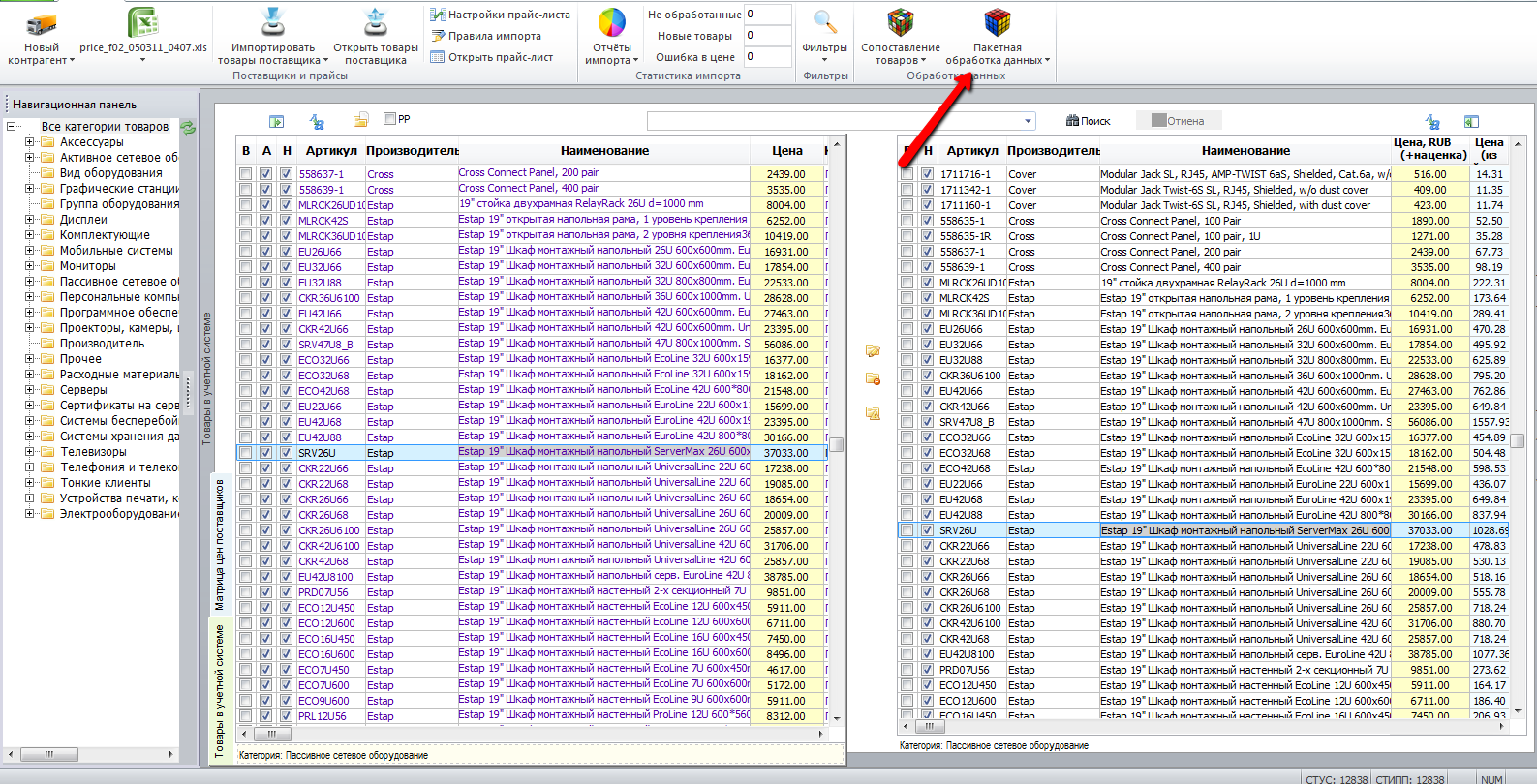The image size is (1537, 784).
Task: Click Импортировать товары поставщика icon
Action: coord(274,23)
